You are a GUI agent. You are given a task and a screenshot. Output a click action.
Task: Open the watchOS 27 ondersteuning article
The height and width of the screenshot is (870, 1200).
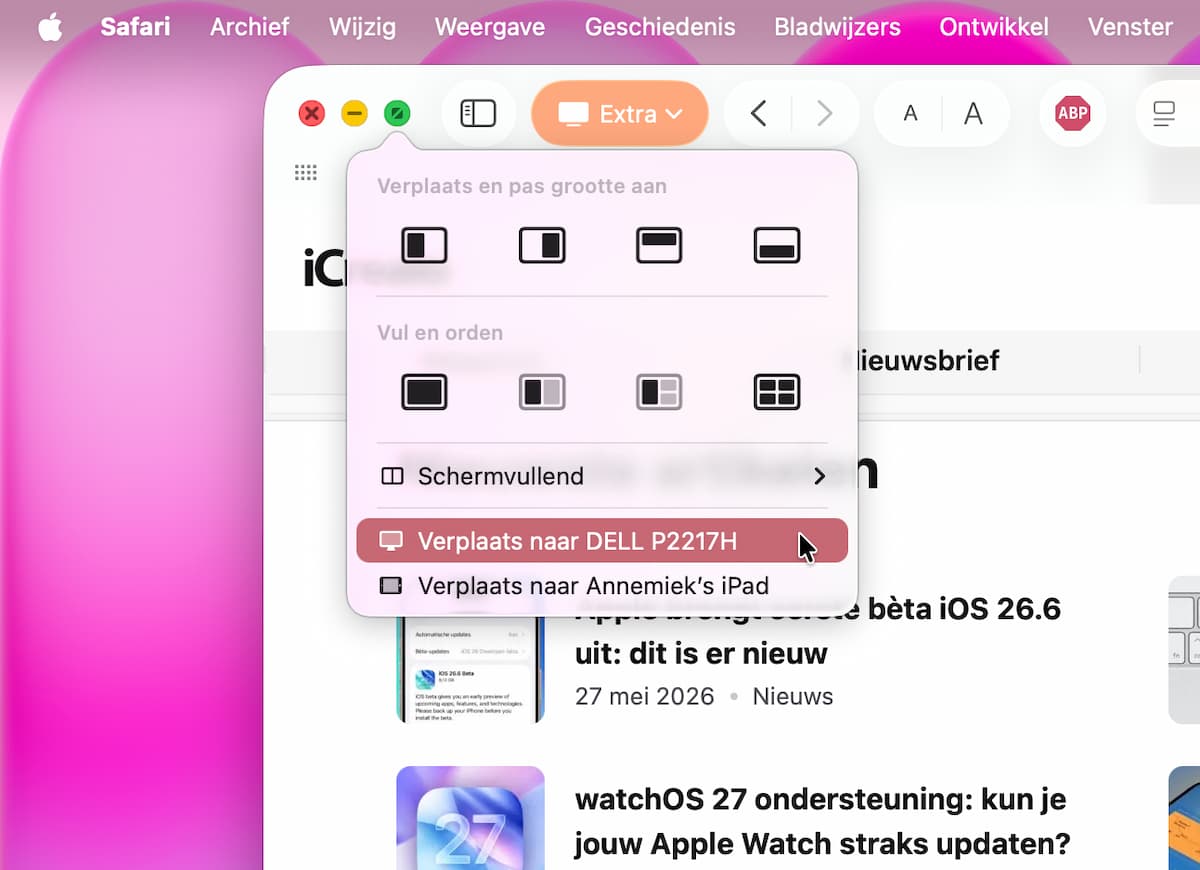(x=822, y=822)
